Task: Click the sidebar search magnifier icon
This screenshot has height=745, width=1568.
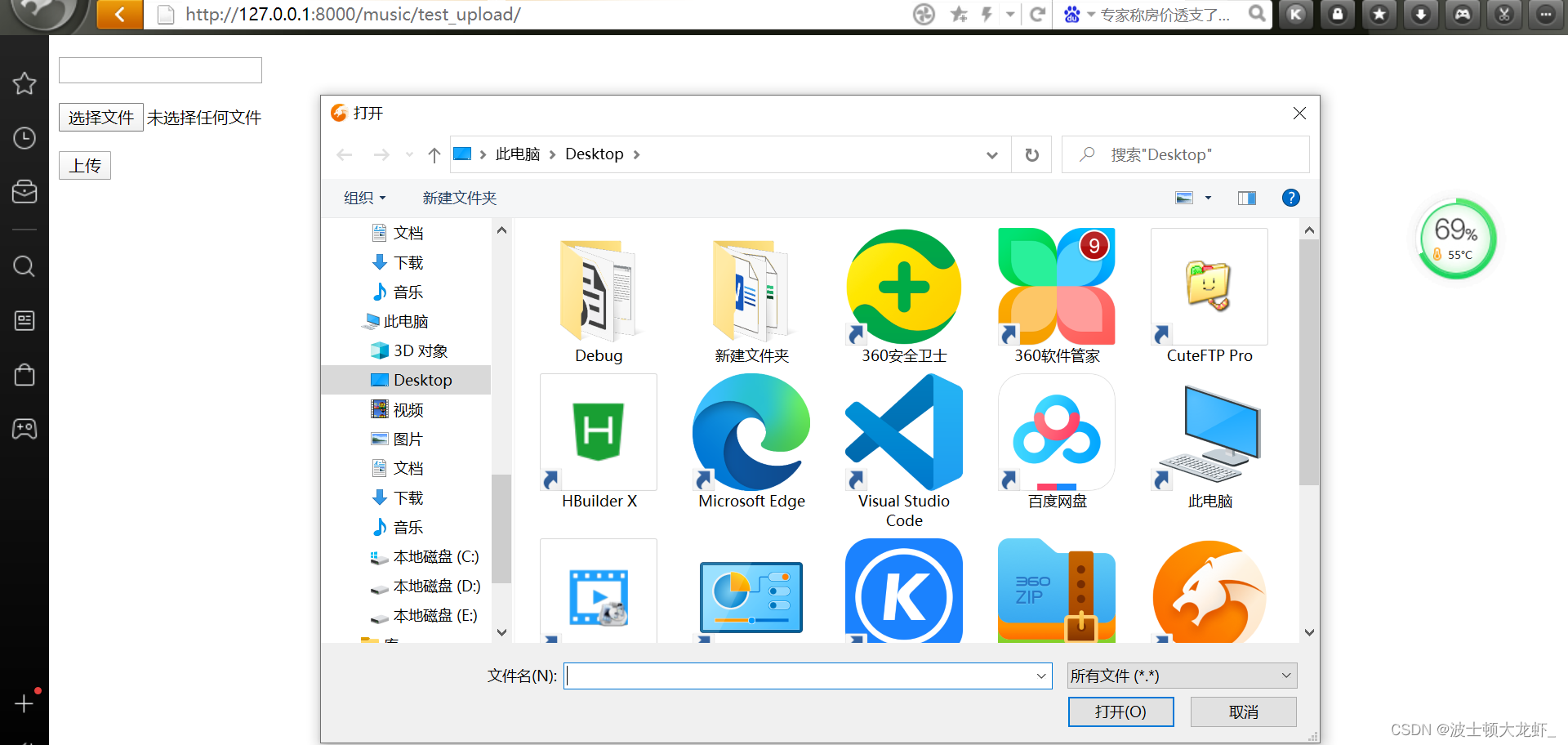Action: click(24, 266)
